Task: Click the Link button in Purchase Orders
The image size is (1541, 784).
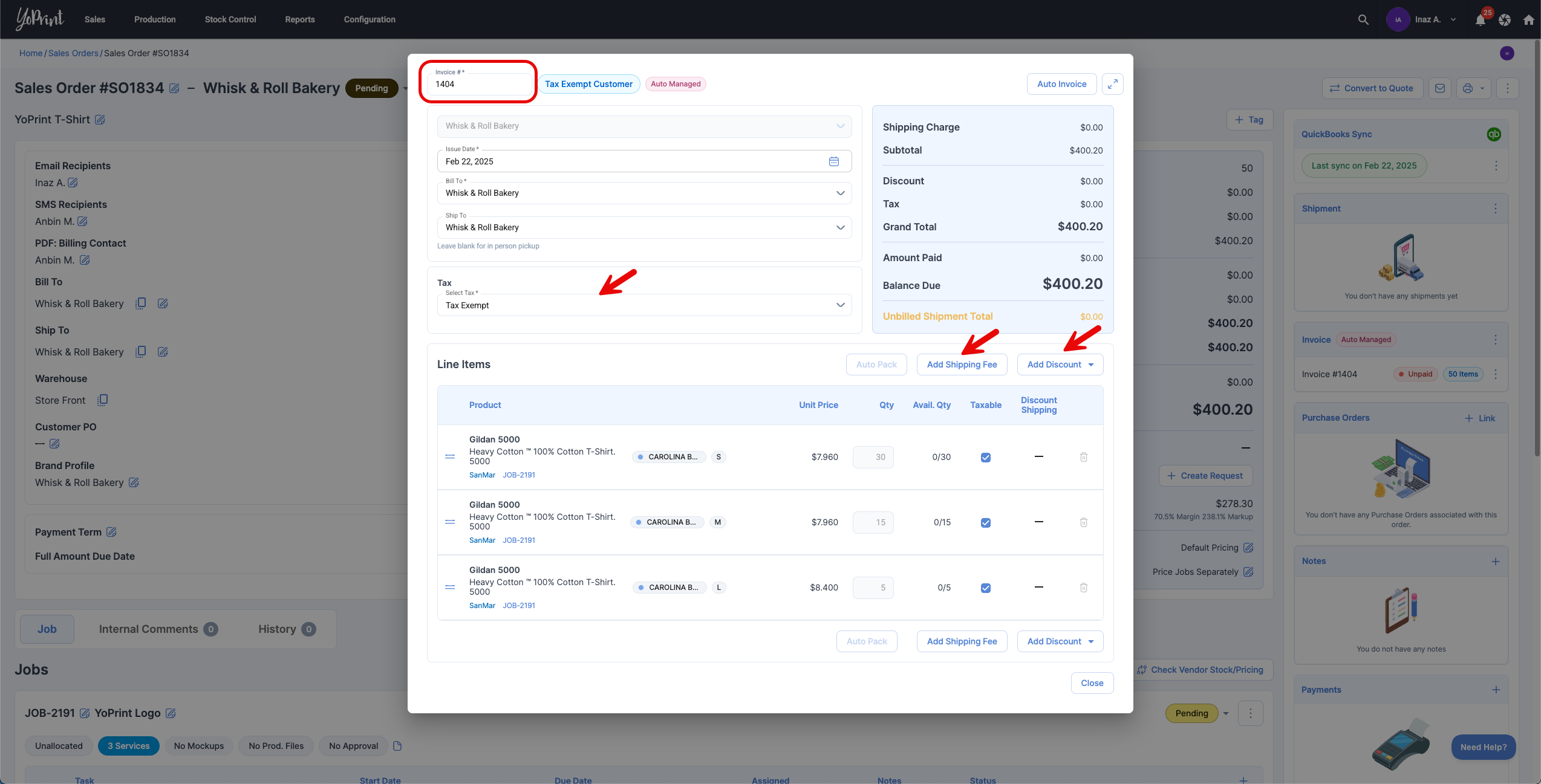Action: pyautogui.click(x=1479, y=418)
